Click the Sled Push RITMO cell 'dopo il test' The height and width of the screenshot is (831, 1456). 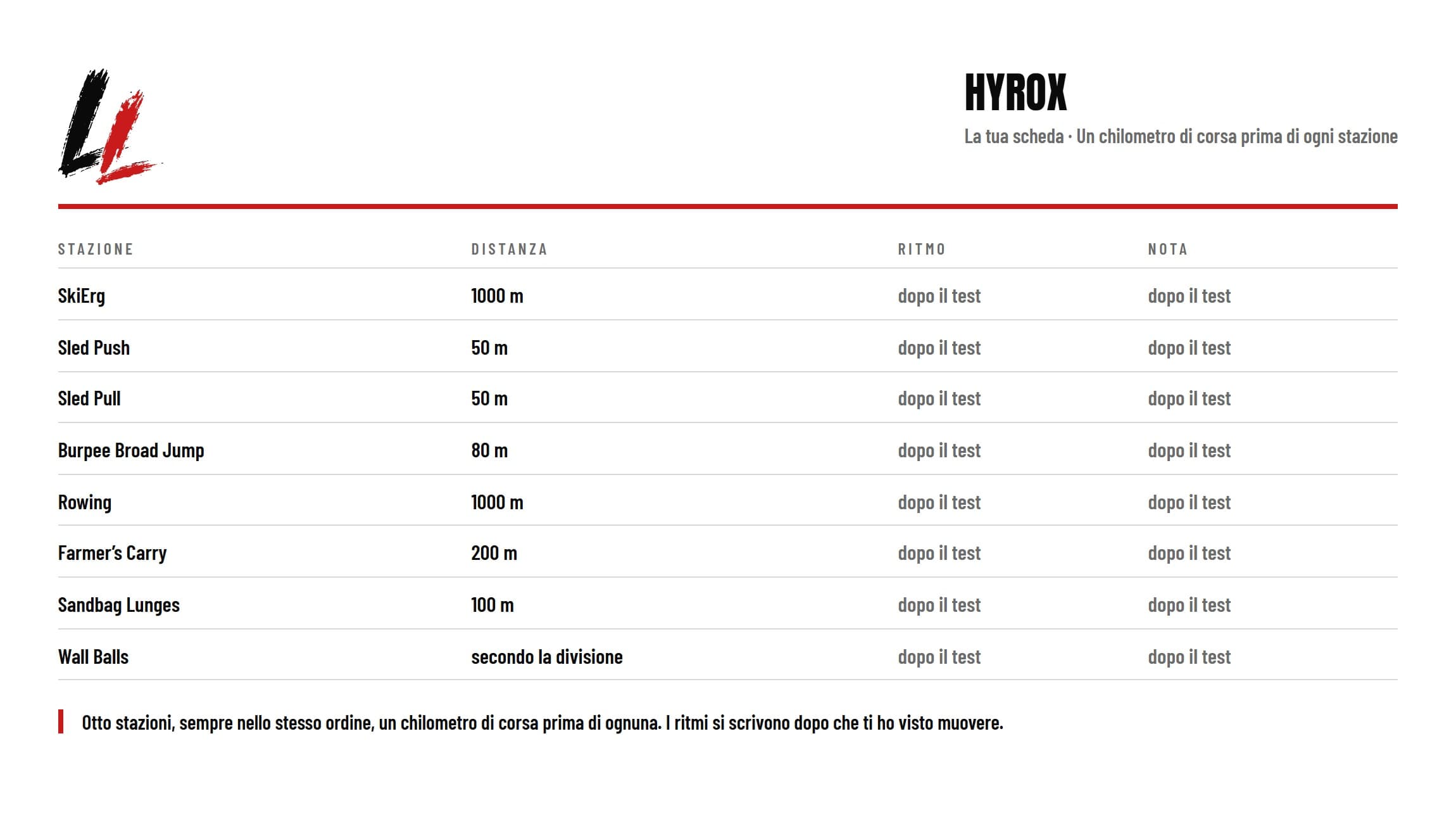[939, 348]
